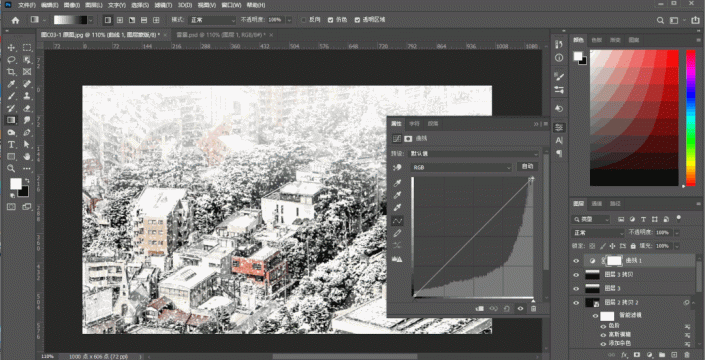Image resolution: width=705 pixels, height=360 pixels.
Task: Click the 自动 auto button in Curves
Action: [527, 166]
